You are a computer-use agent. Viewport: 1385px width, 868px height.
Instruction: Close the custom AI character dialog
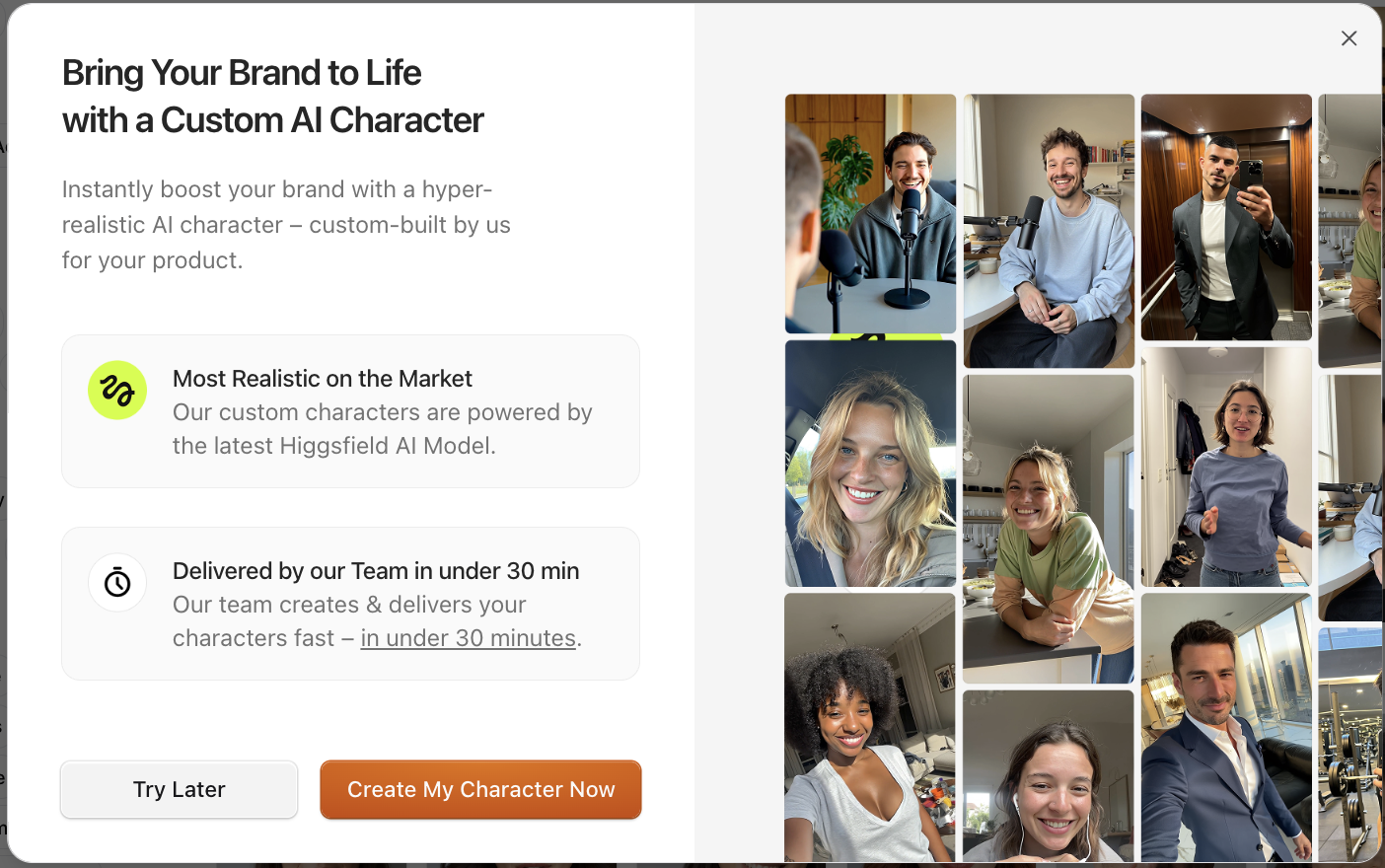pyautogui.click(x=1349, y=38)
